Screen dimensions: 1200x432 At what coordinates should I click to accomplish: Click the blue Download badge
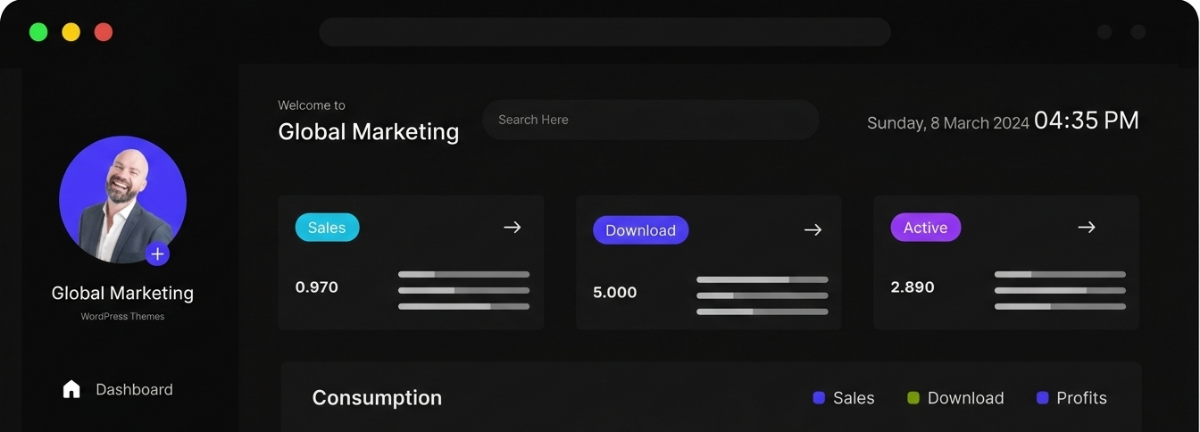click(640, 230)
